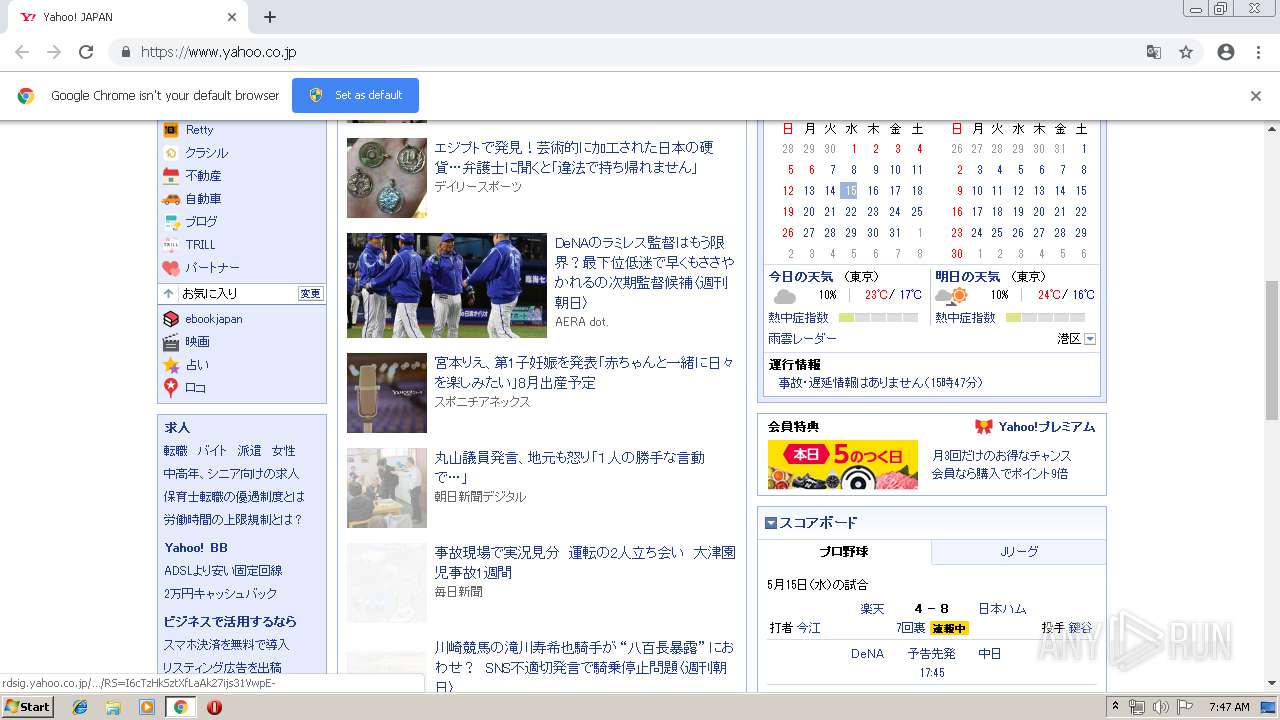The width and height of the screenshot is (1280, 720).
Task: Switch to the プロ野球 tab
Action: [844, 552]
